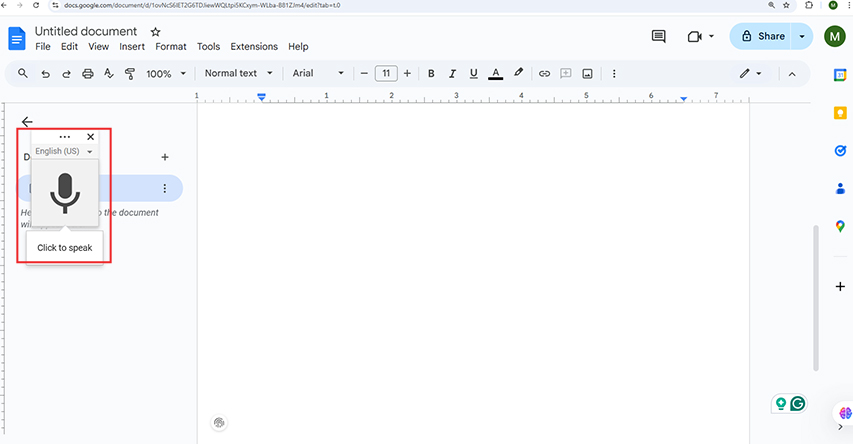This screenshot has height=444, width=853.
Task: Add a comment from toolbar
Action: coord(566,73)
